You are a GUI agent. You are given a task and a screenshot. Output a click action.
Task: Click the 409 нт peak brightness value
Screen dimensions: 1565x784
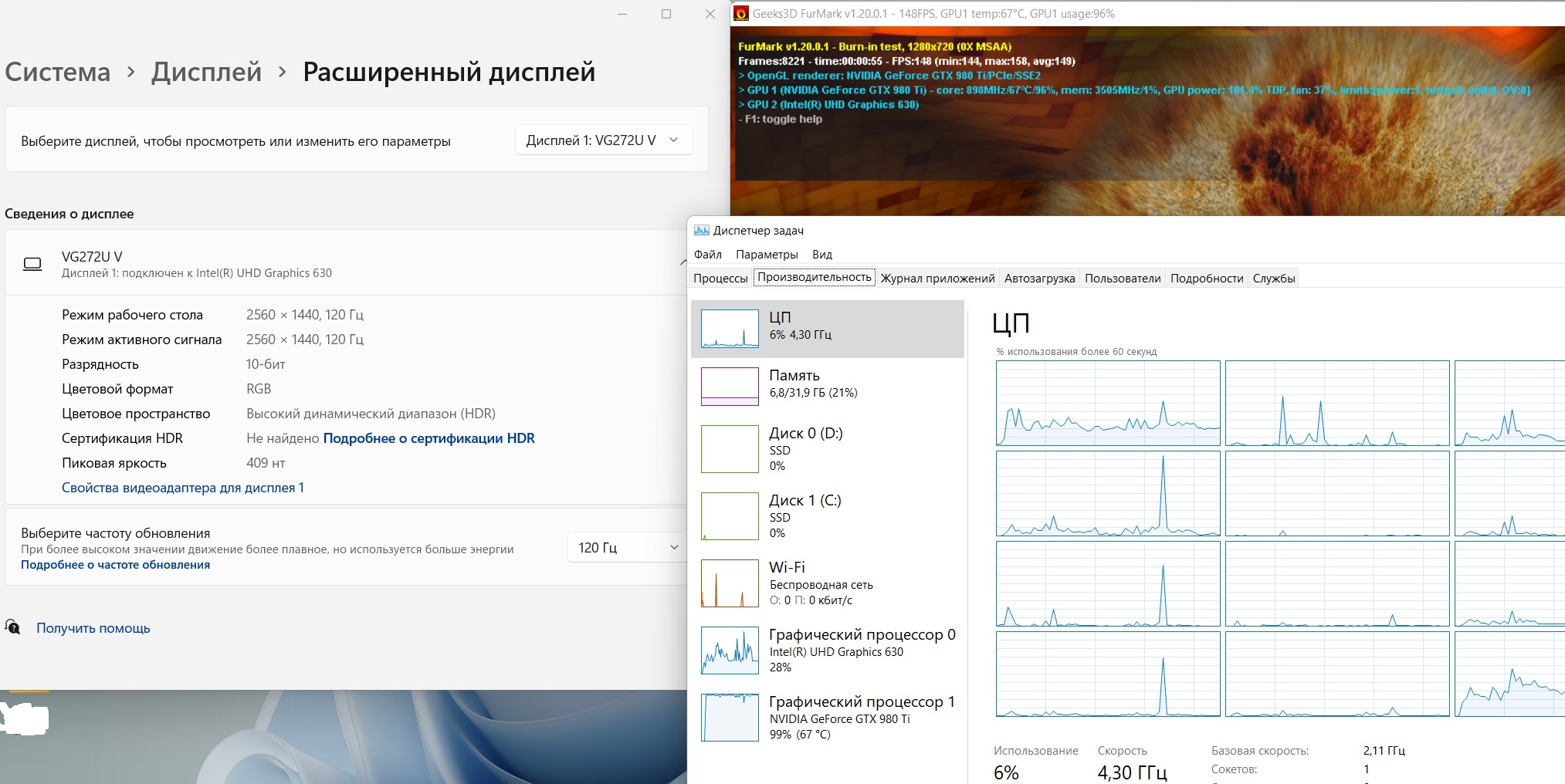click(x=266, y=463)
